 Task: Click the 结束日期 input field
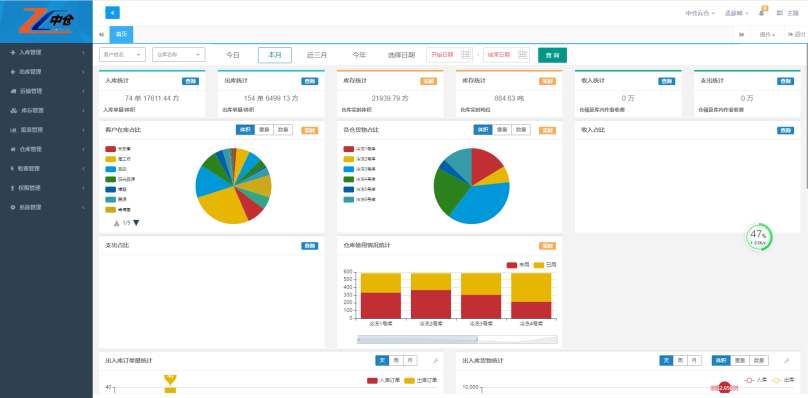click(x=506, y=55)
